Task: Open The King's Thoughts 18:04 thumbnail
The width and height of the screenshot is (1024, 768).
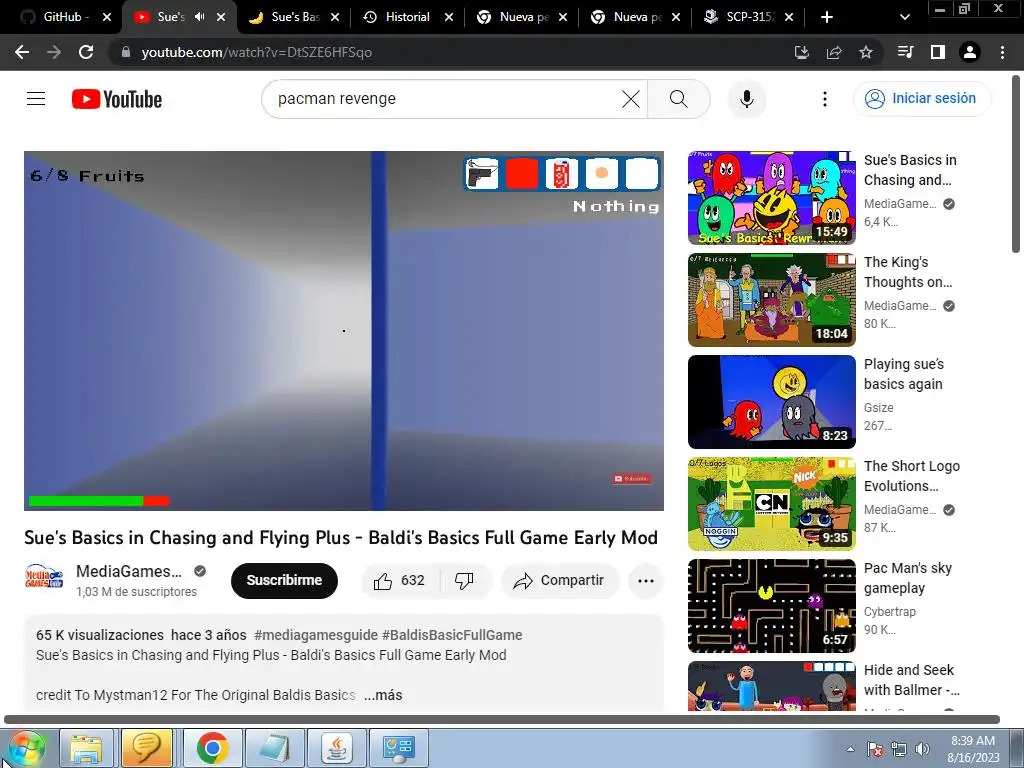Action: pos(772,300)
